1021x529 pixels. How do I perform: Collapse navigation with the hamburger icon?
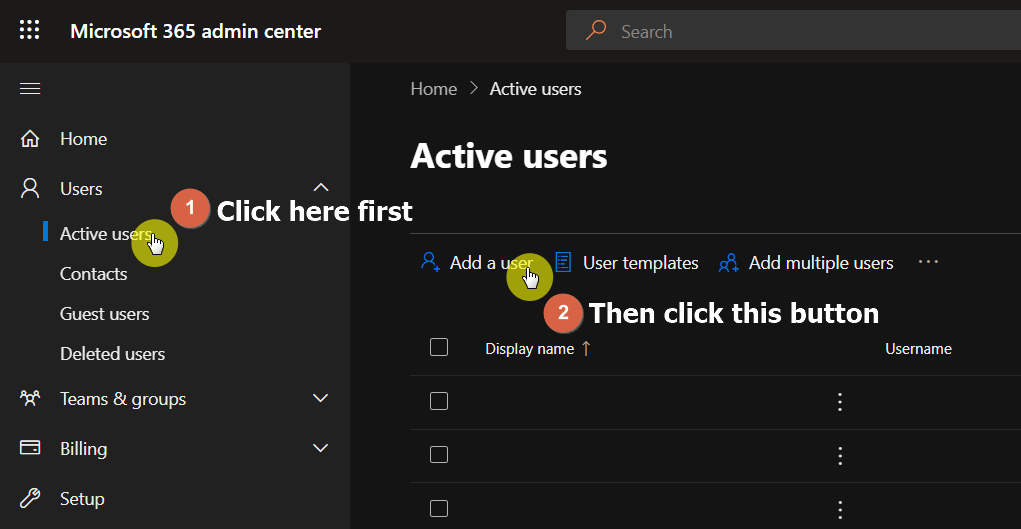pos(30,89)
